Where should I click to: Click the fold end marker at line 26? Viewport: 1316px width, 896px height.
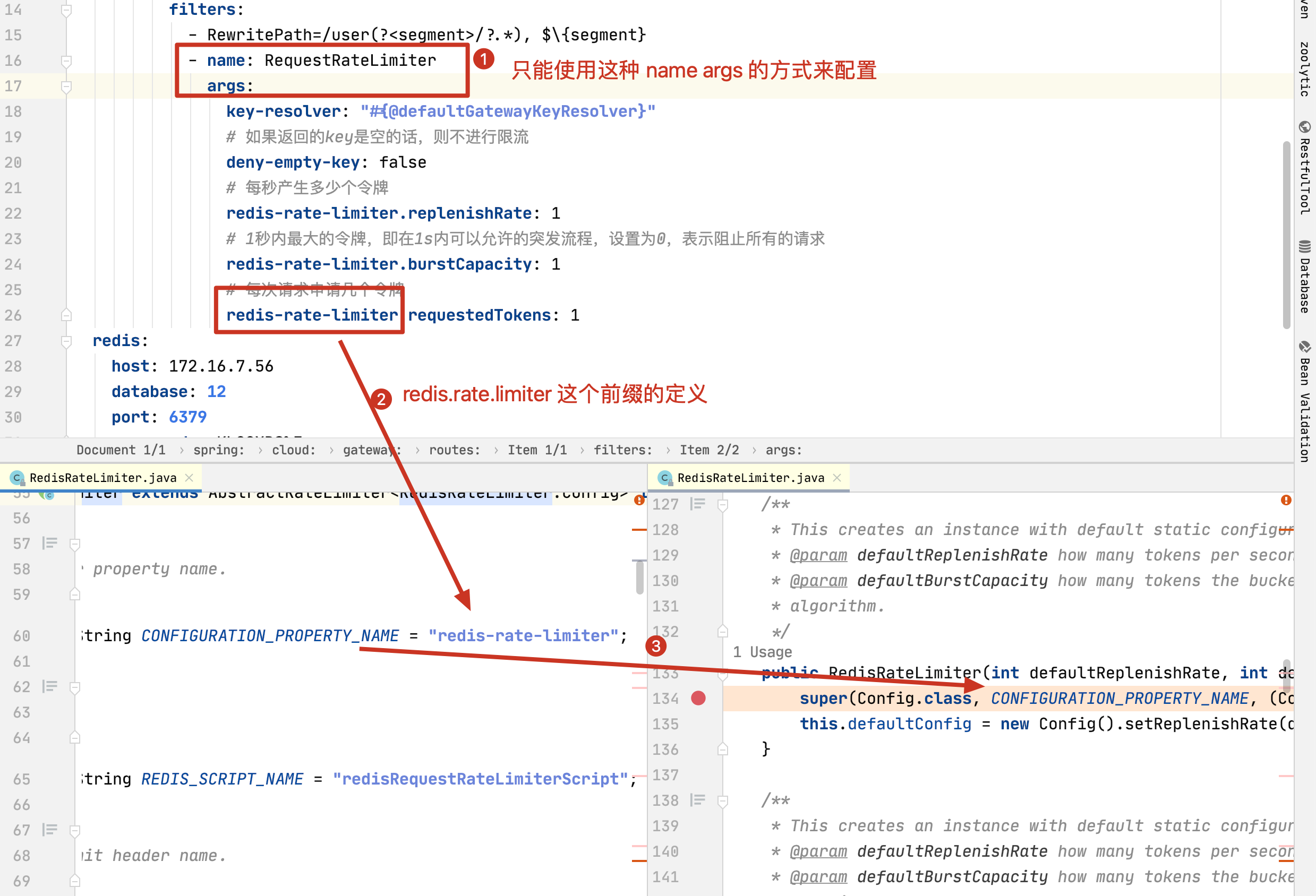pyautogui.click(x=66, y=315)
